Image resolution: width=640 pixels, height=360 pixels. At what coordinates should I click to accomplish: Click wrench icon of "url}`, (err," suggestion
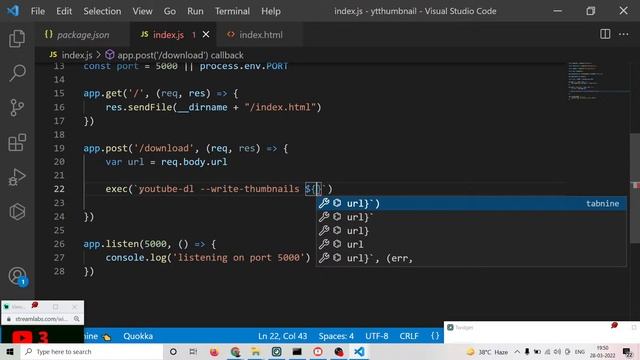click(324, 258)
